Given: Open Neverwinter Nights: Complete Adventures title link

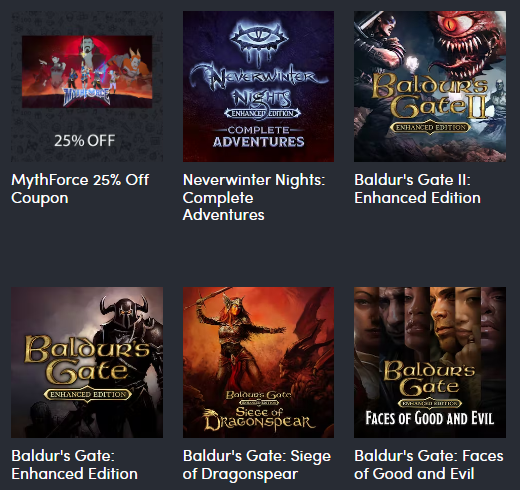Looking at the screenshot, I should click(x=254, y=197).
